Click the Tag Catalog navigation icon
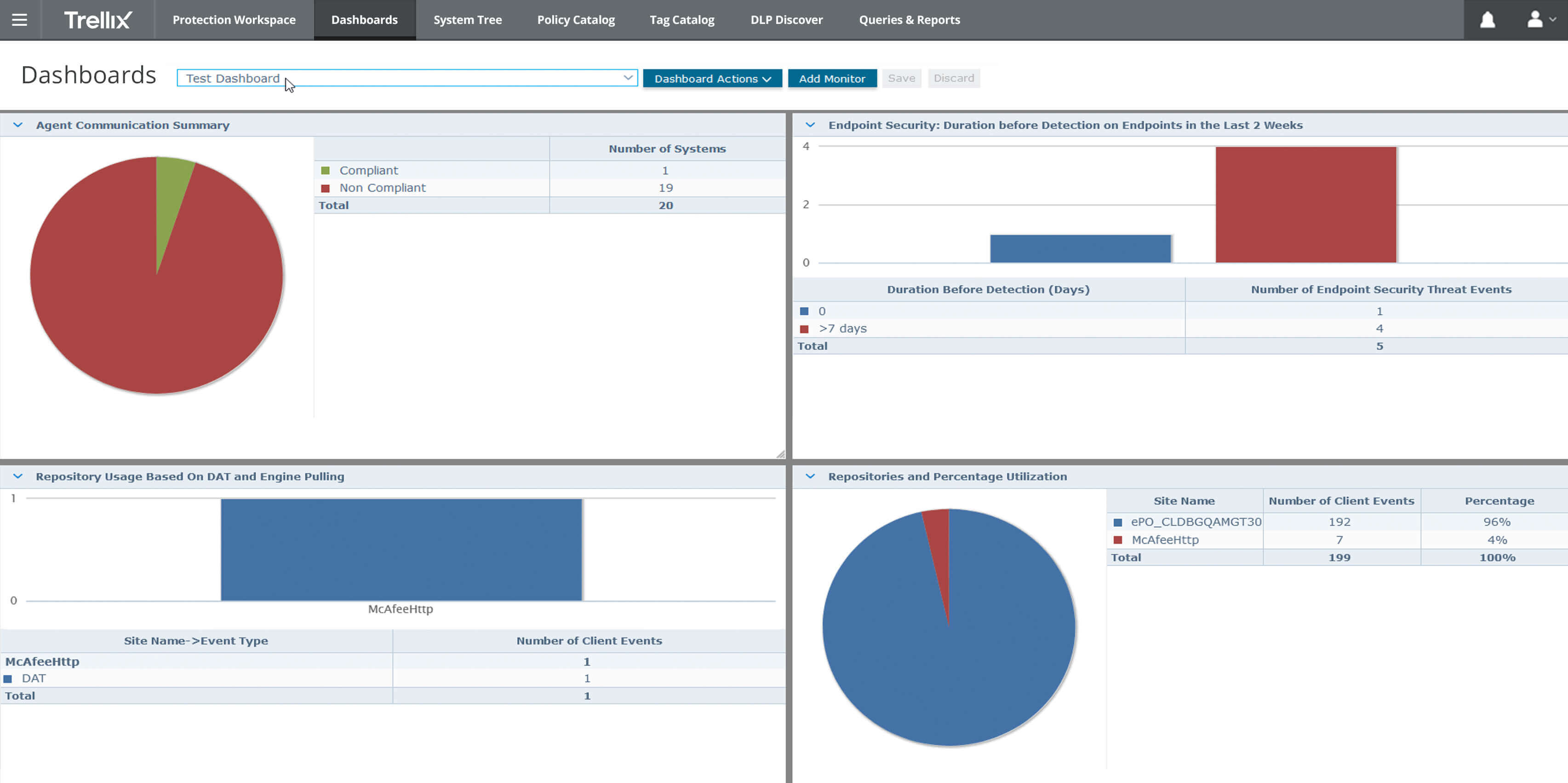 [x=682, y=19]
